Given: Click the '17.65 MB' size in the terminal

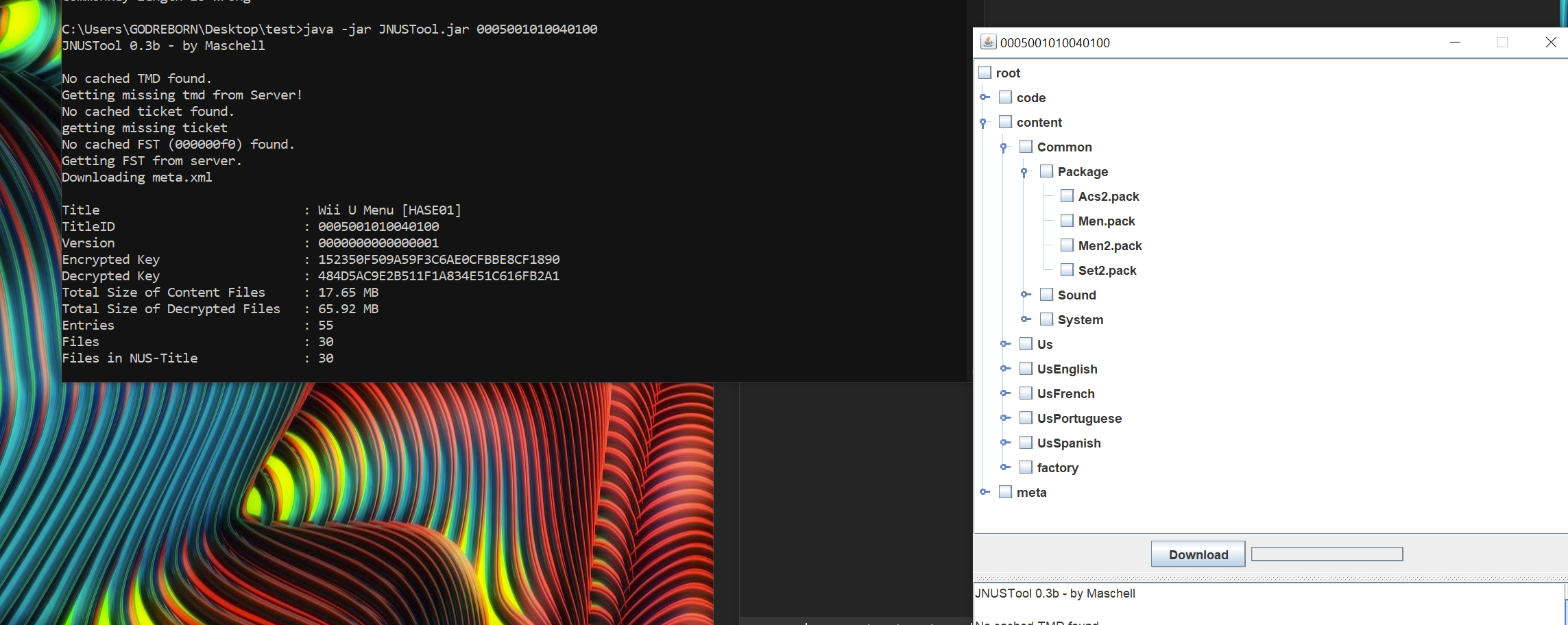Looking at the screenshot, I should click(x=348, y=293).
